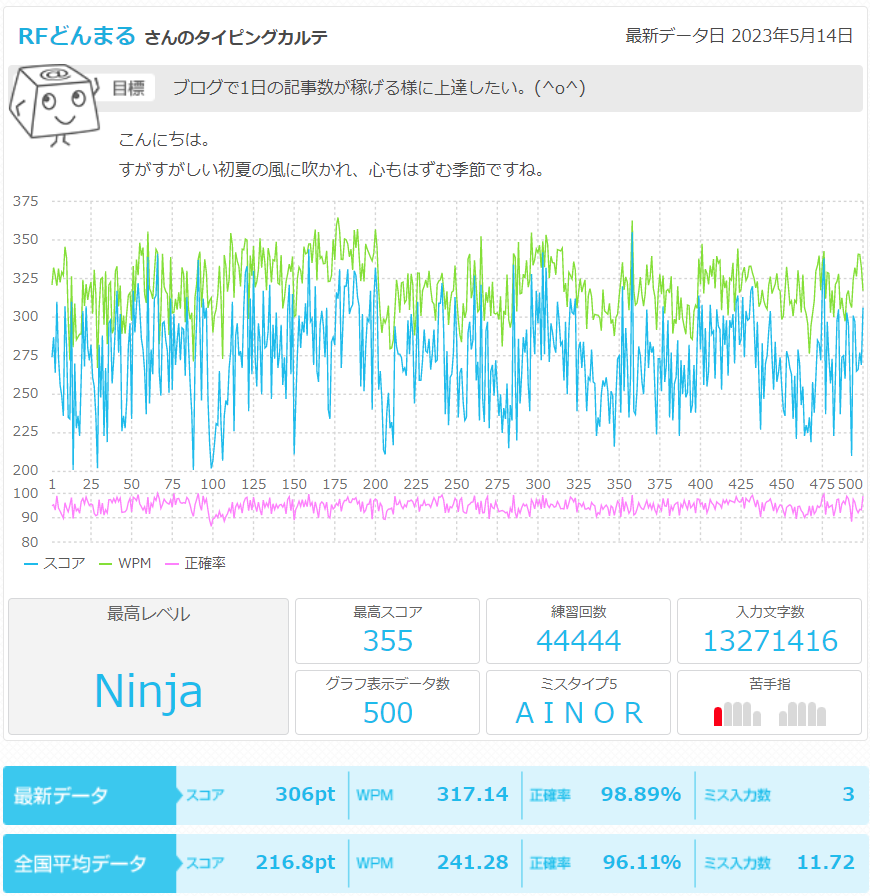Click the 全国平均データ blue header
This screenshot has height=896, width=870.
[x=90, y=863]
